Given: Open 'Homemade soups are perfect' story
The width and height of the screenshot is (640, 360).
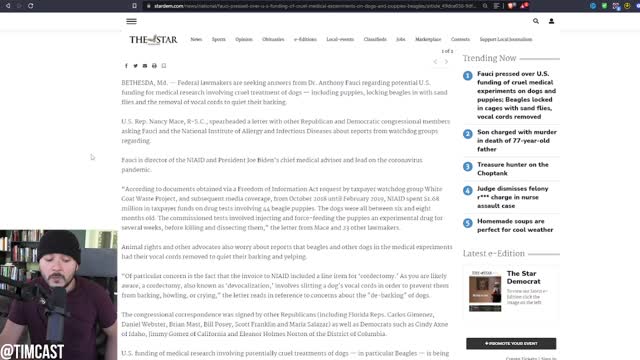Looking at the screenshot, I should pos(515,225).
